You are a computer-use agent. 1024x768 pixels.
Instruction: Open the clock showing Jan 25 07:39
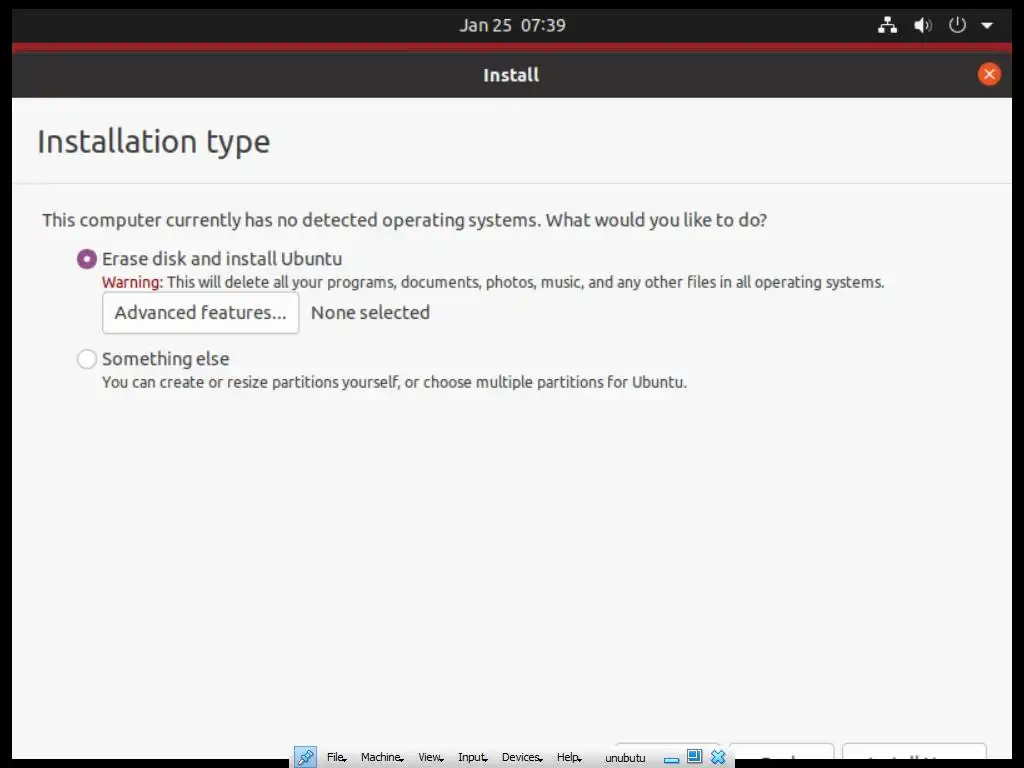point(512,25)
